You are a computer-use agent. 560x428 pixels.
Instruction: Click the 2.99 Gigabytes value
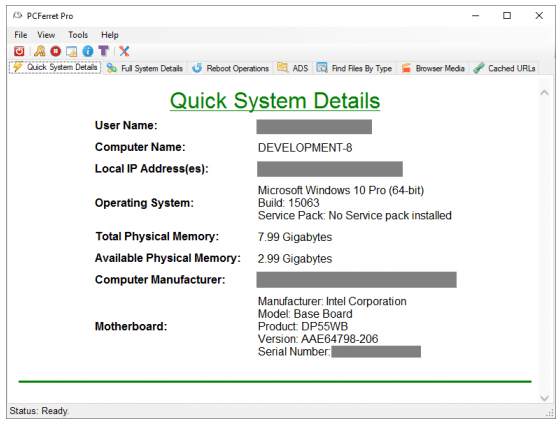point(295,259)
